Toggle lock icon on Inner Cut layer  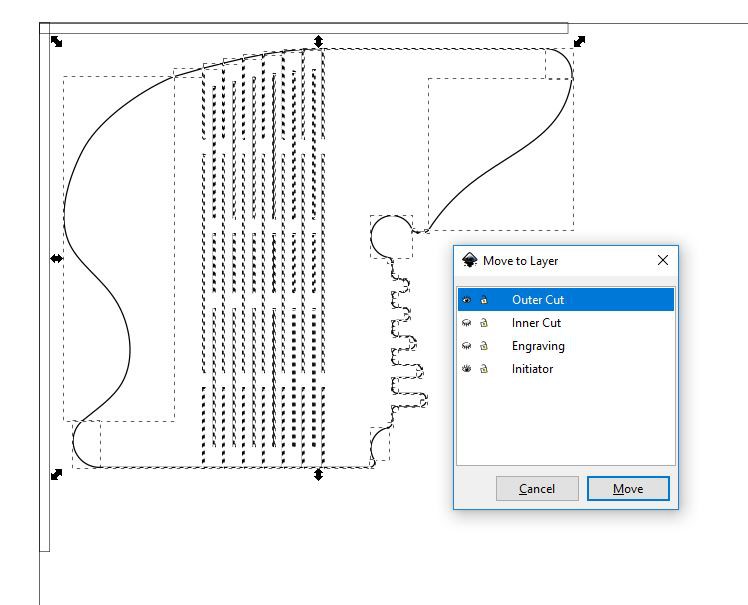[x=484, y=323]
